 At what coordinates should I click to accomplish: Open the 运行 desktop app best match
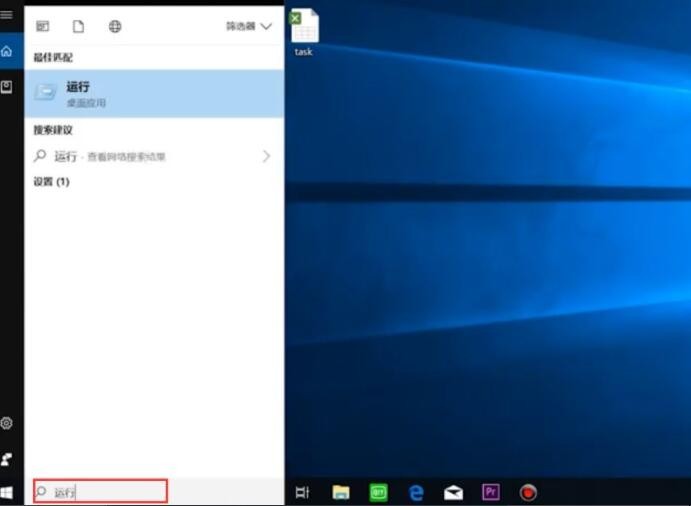click(x=154, y=94)
